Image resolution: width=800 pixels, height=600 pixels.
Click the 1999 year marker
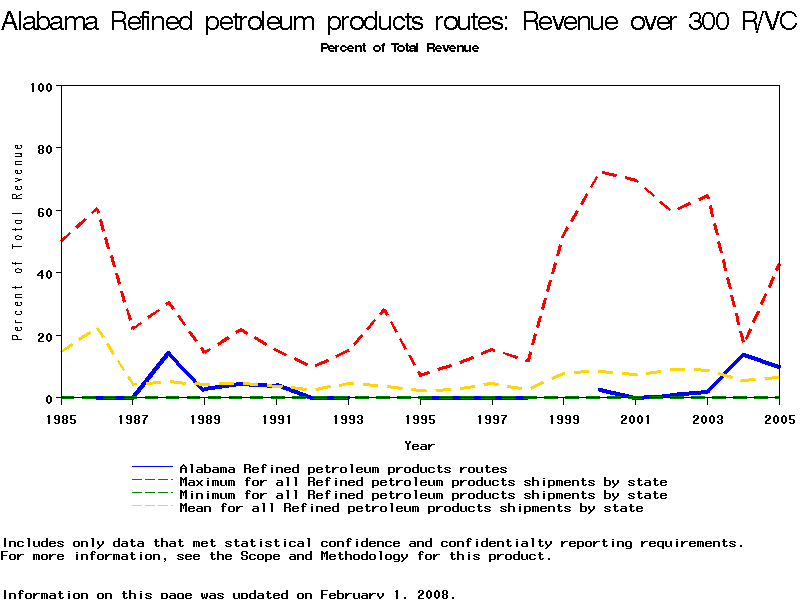(564, 418)
